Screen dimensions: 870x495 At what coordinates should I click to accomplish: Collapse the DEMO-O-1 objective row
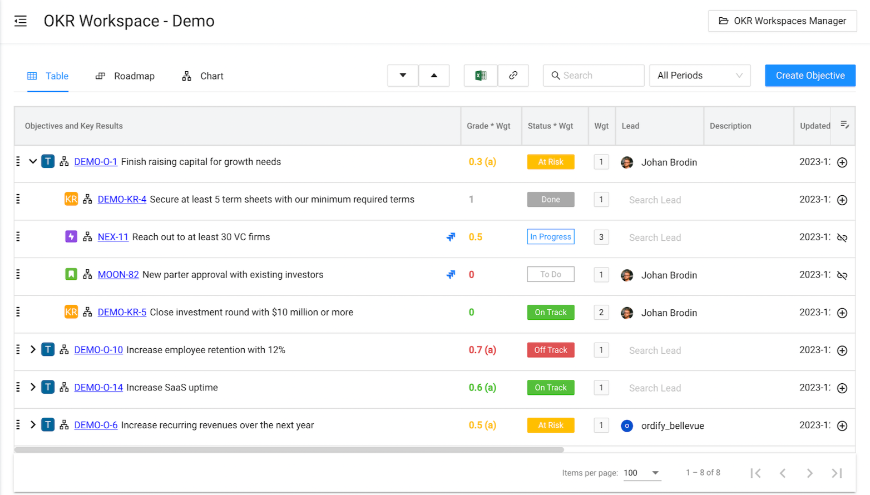point(33,162)
